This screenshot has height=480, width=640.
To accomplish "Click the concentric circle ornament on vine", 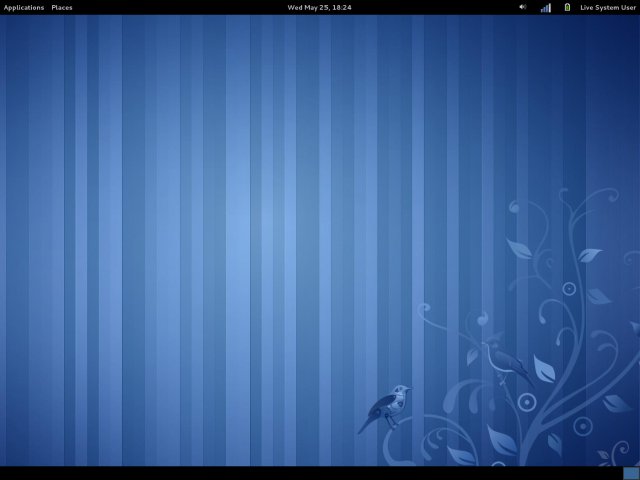I will pyautogui.click(x=569, y=289).
